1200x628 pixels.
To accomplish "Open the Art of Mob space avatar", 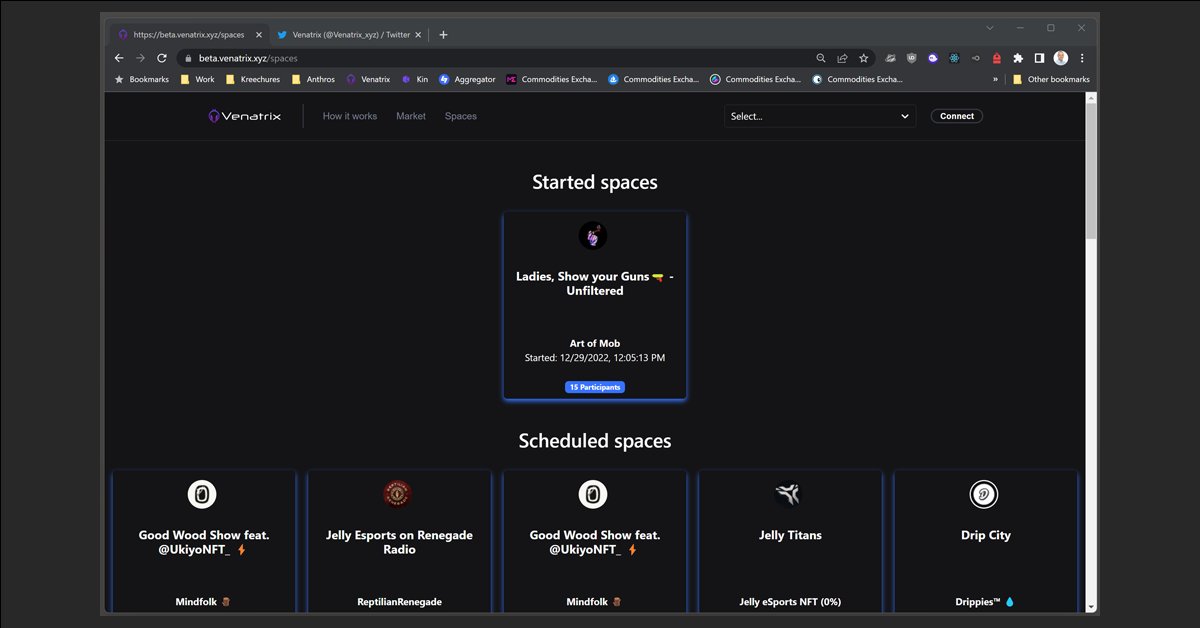I will pos(593,236).
